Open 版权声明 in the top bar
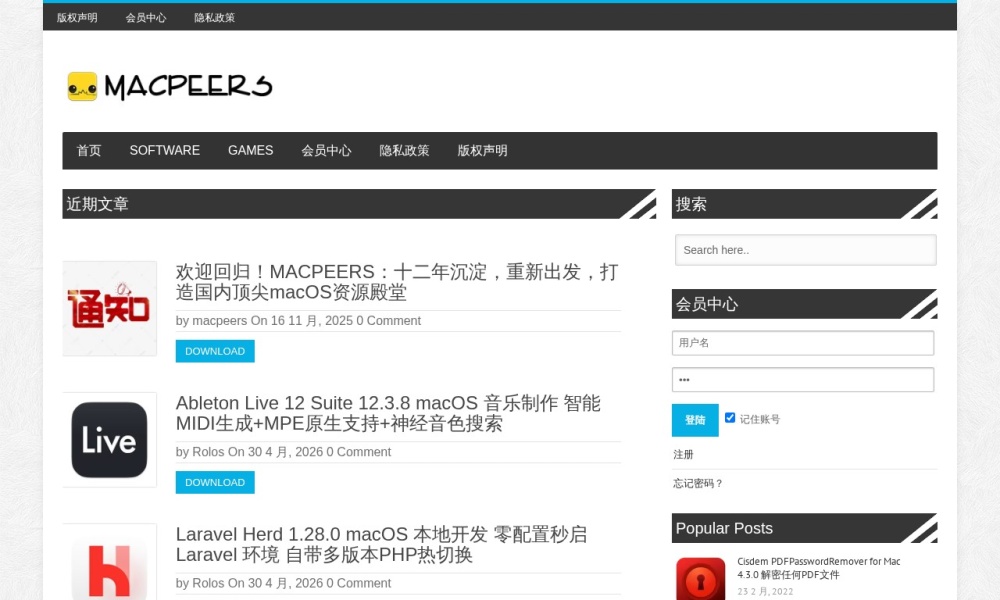 coord(77,18)
